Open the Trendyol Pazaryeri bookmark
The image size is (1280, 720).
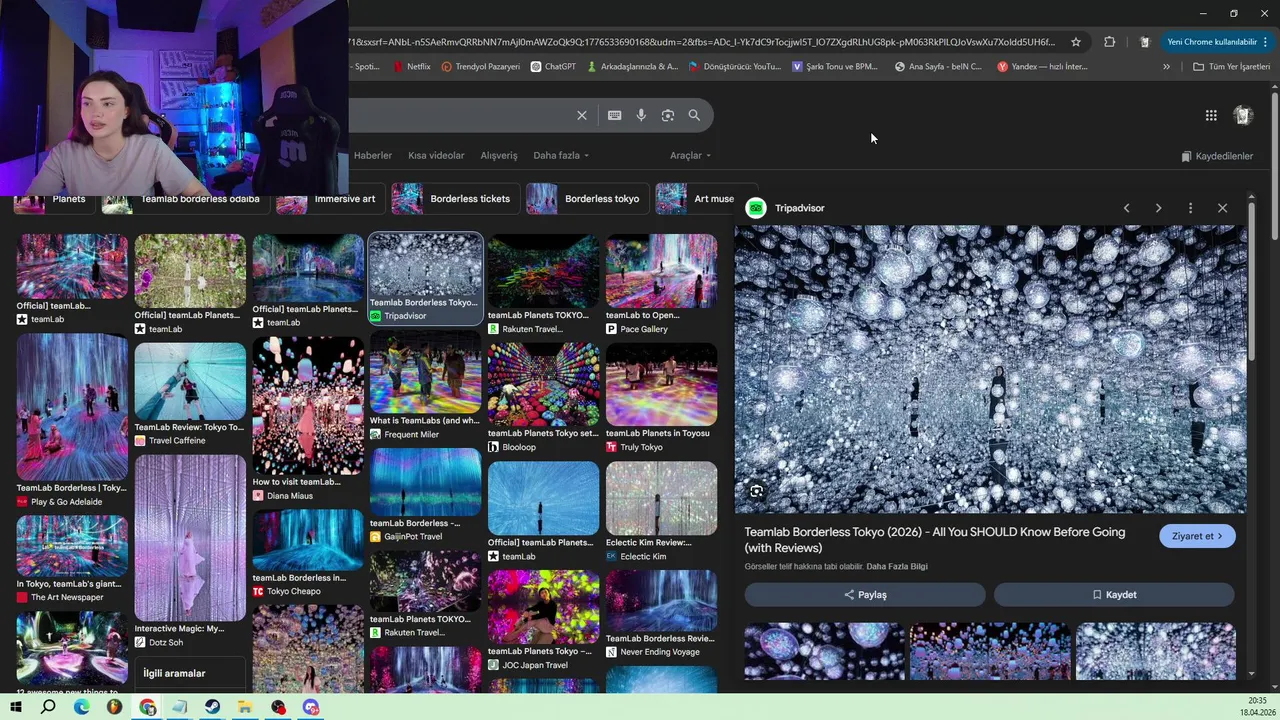tap(481, 67)
